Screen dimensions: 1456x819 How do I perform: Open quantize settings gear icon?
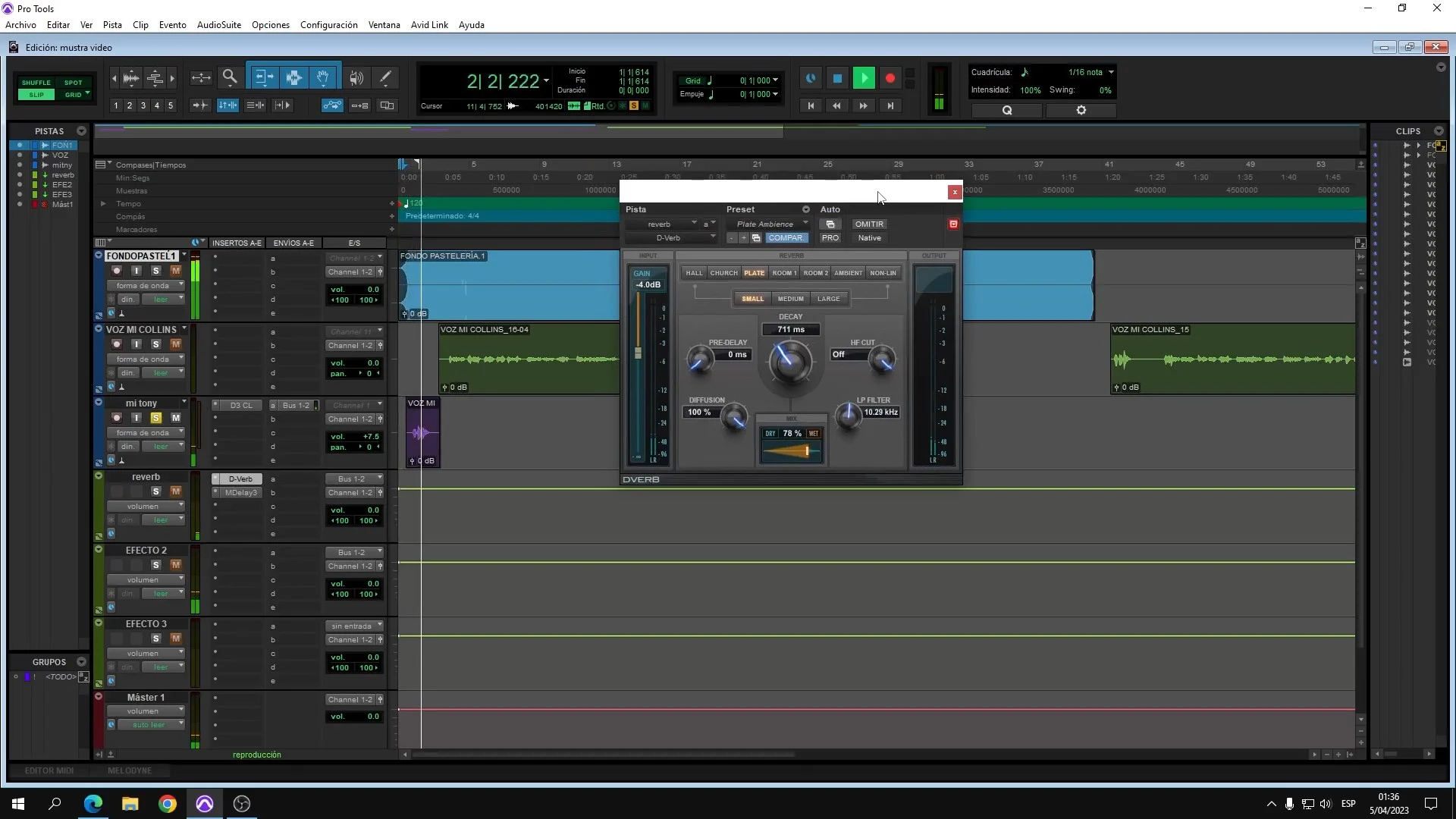tap(1081, 110)
